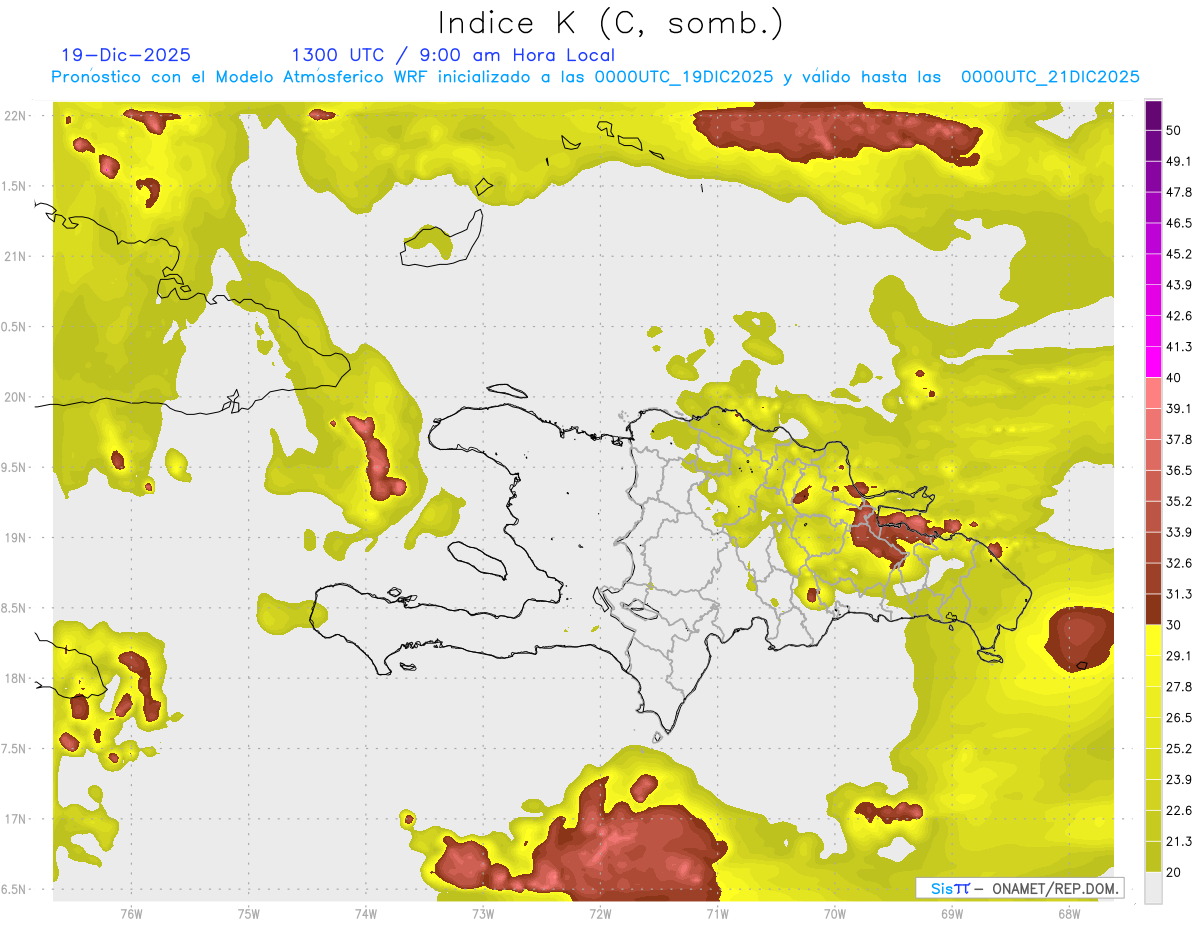Click the WRF model forecast description line
The image size is (1200, 927).
tap(596, 77)
